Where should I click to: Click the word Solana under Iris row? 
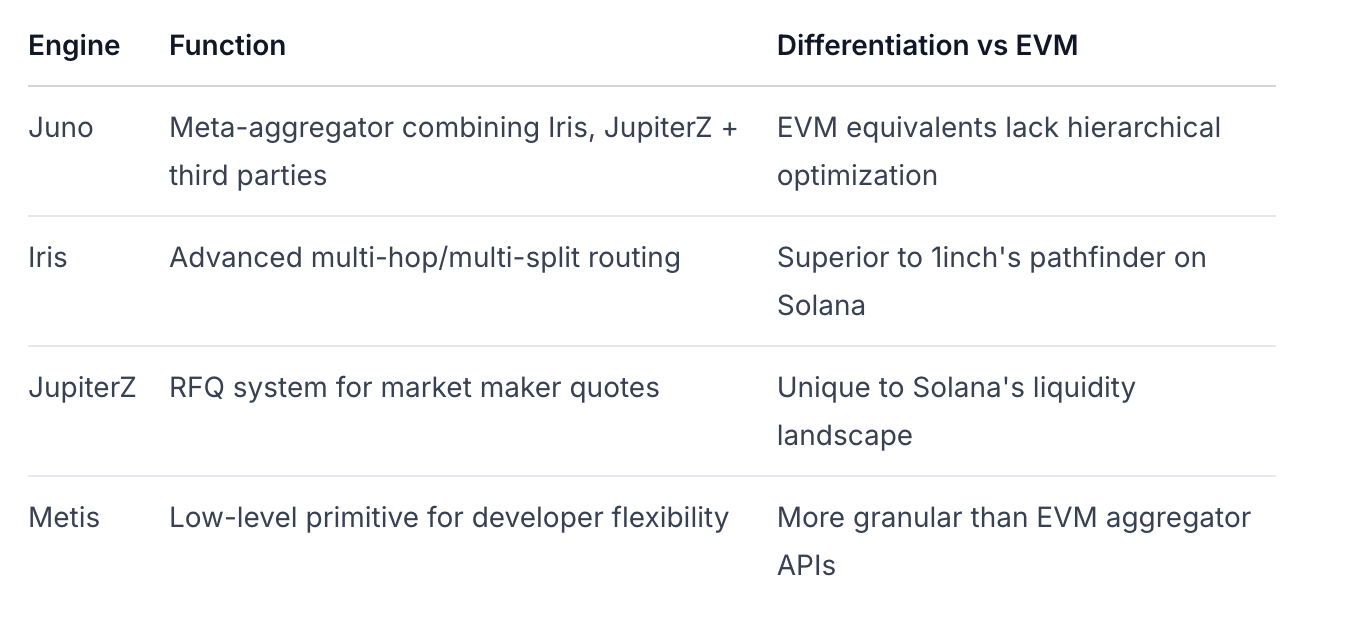point(821,305)
